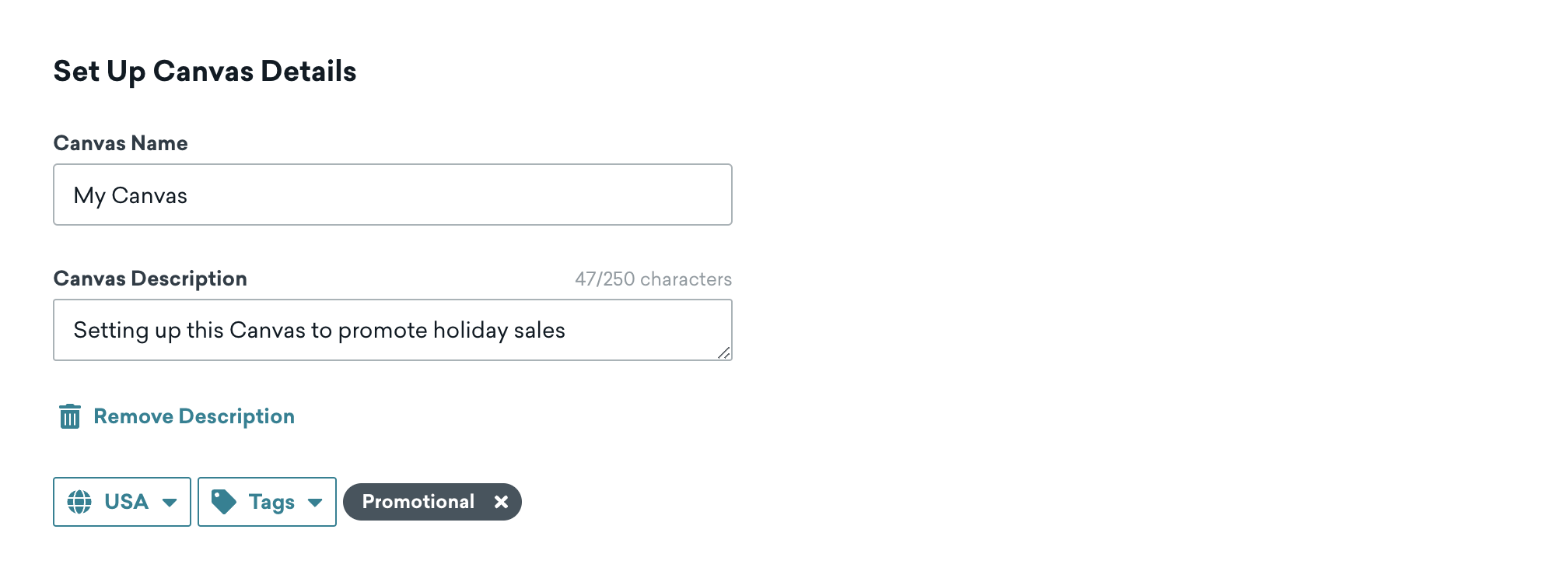Click the trash can icon
The width and height of the screenshot is (1568, 582).
click(70, 416)
